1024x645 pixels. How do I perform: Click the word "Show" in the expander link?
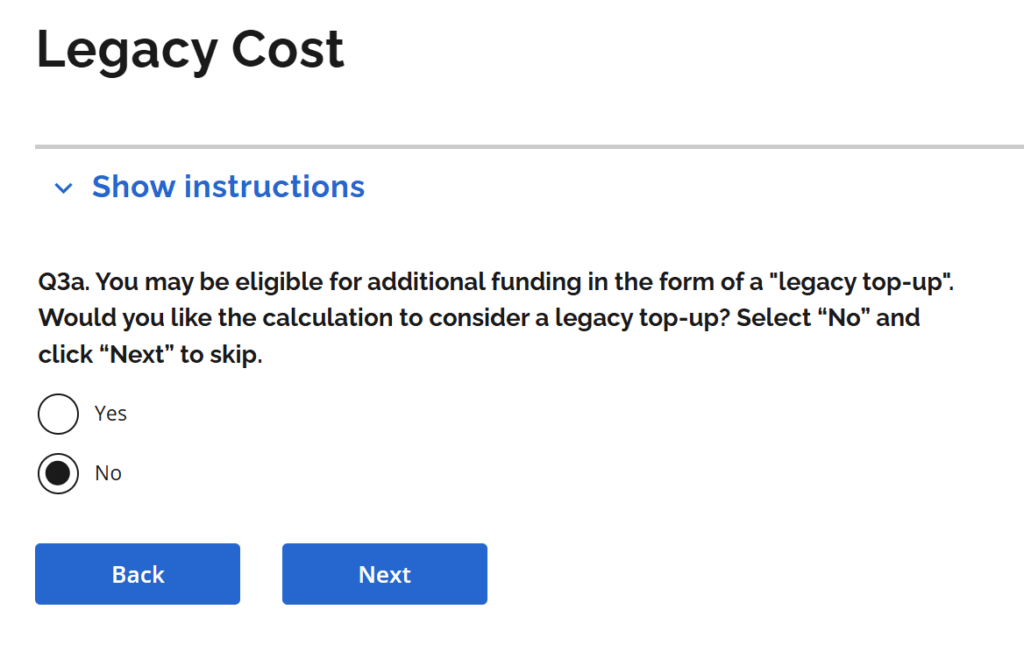[133, 187]
